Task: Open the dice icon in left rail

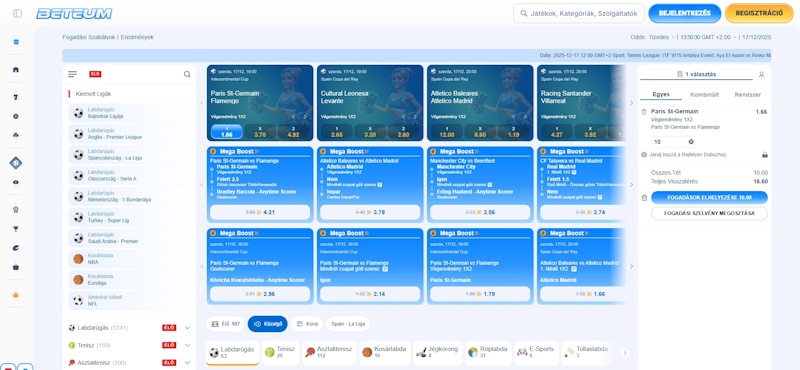Action: (16, 163)
